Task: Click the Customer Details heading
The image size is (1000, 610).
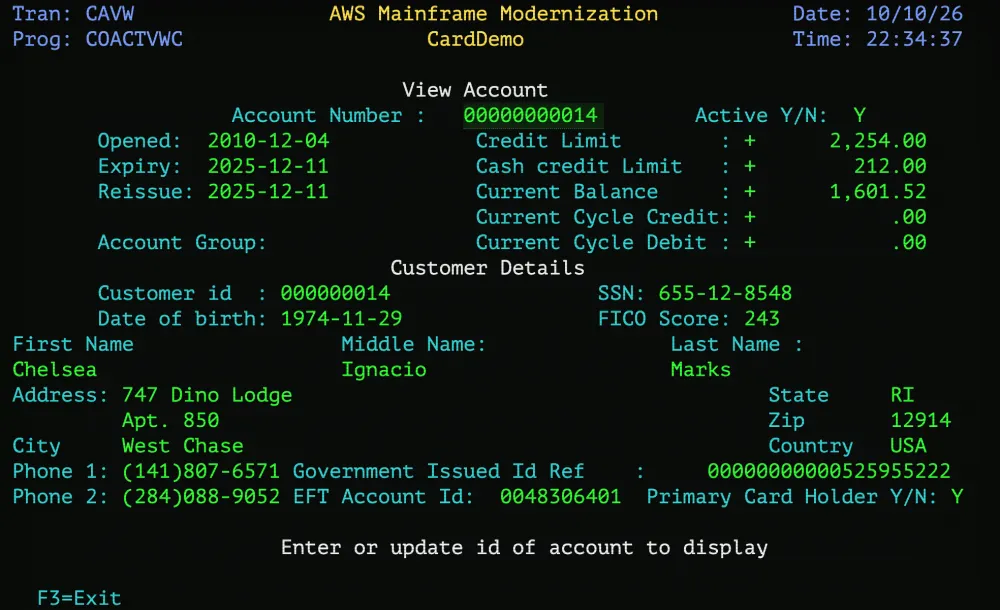Action: tap(487, 268)
